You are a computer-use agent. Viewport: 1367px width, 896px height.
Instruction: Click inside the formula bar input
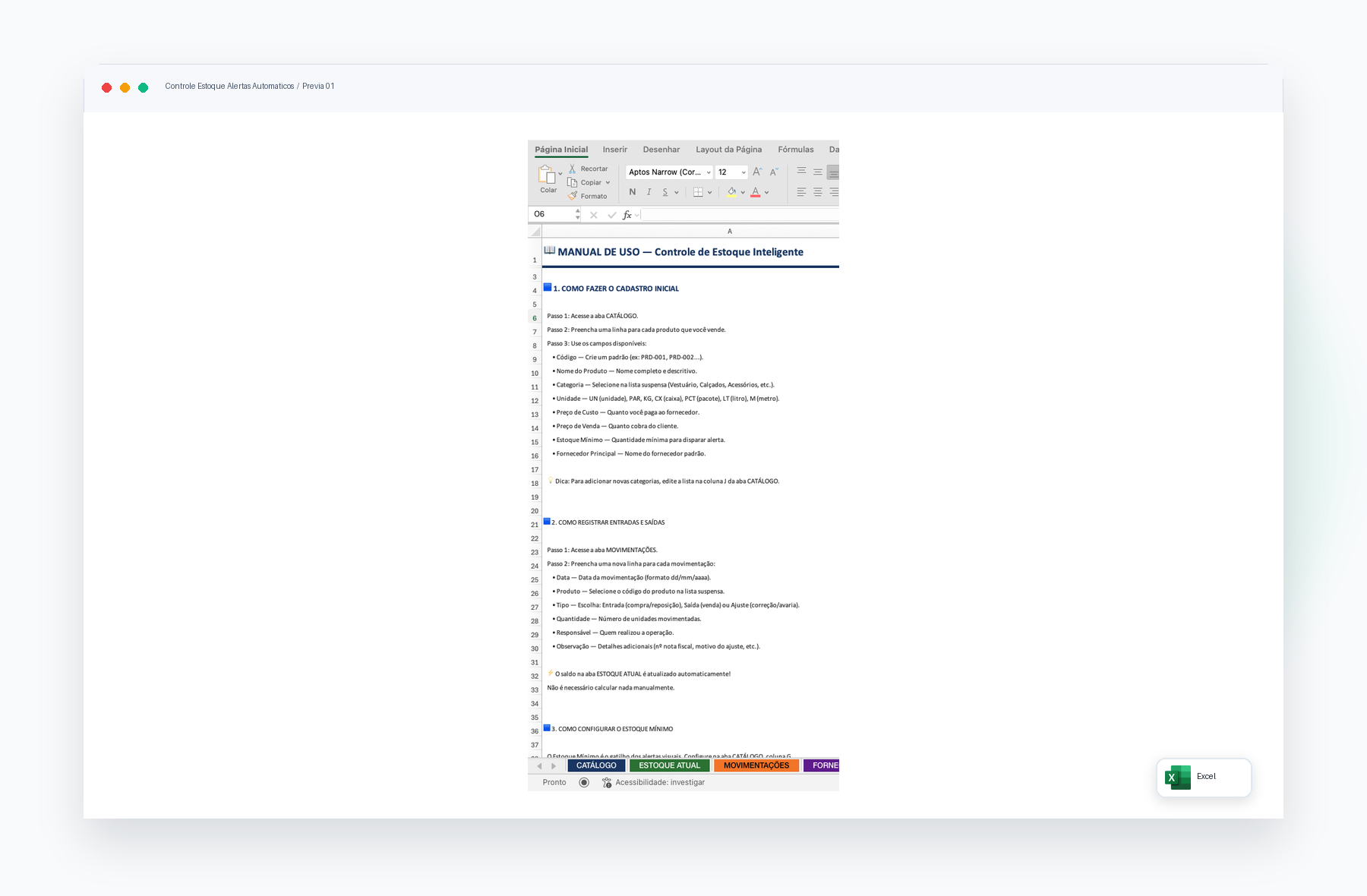tap(740, 215)
